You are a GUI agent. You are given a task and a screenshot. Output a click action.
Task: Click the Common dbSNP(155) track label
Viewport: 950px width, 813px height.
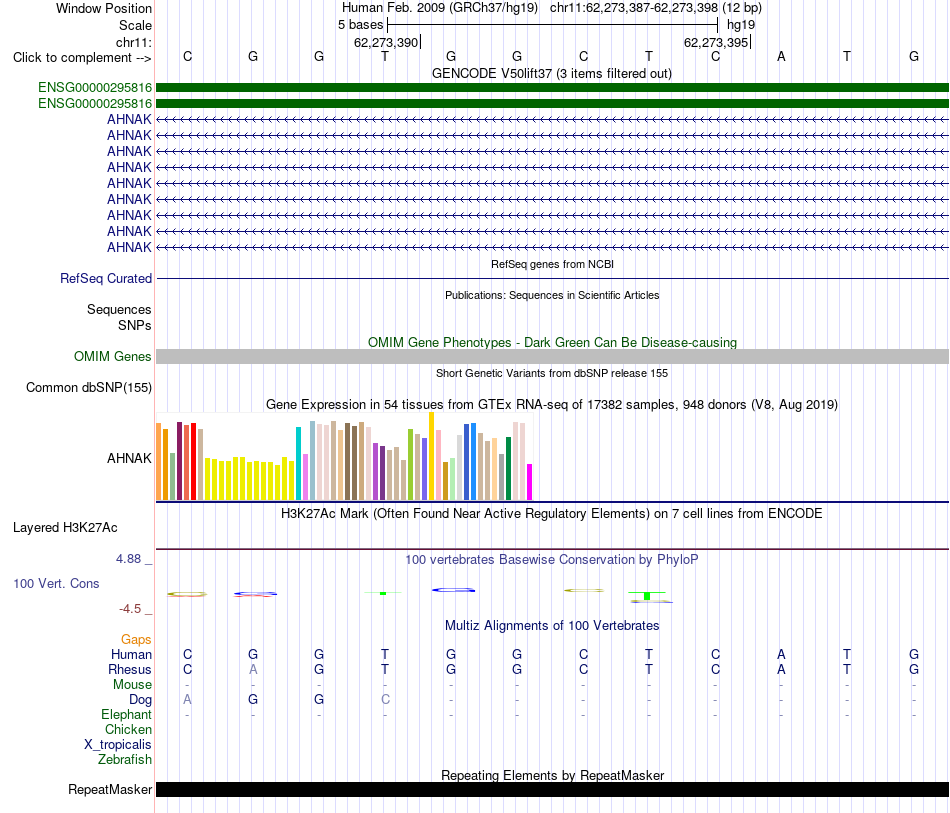[88, 388]
